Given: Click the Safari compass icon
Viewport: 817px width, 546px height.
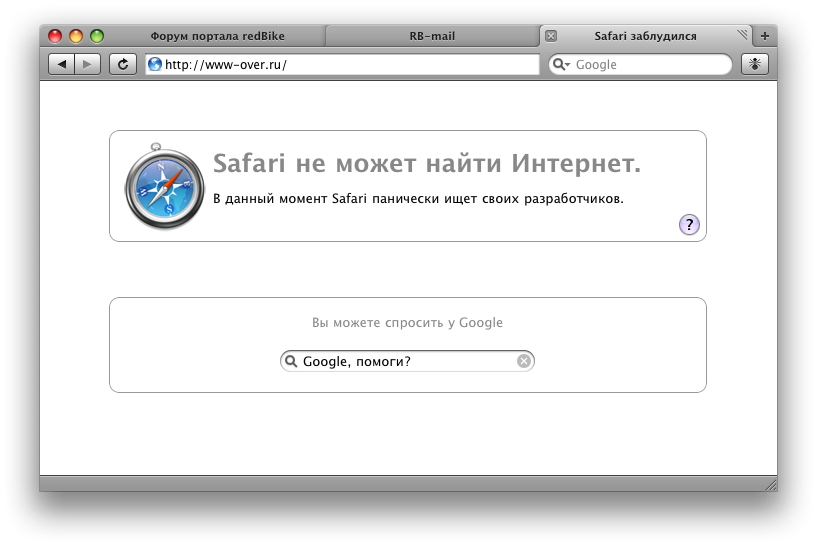Looking at the screenshot, I should (164, 187).
